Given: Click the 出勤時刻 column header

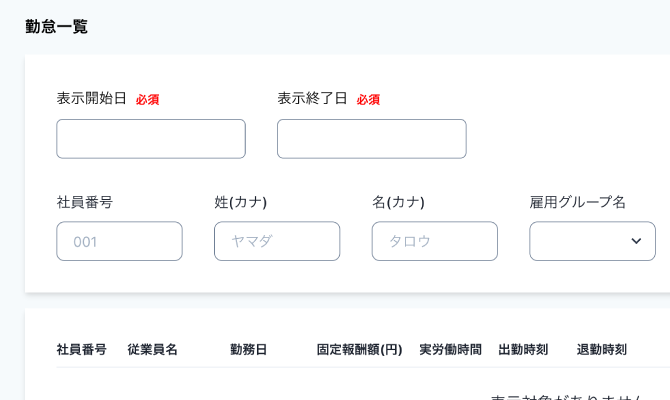Looking at the screenshot, I should [523, 349].
